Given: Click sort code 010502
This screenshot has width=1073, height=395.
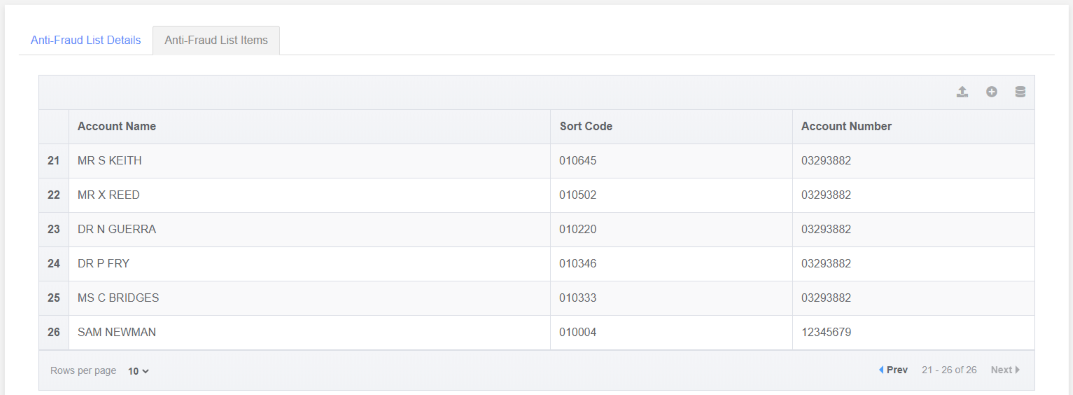Looking at the screenshot, I should click(578, 195).
